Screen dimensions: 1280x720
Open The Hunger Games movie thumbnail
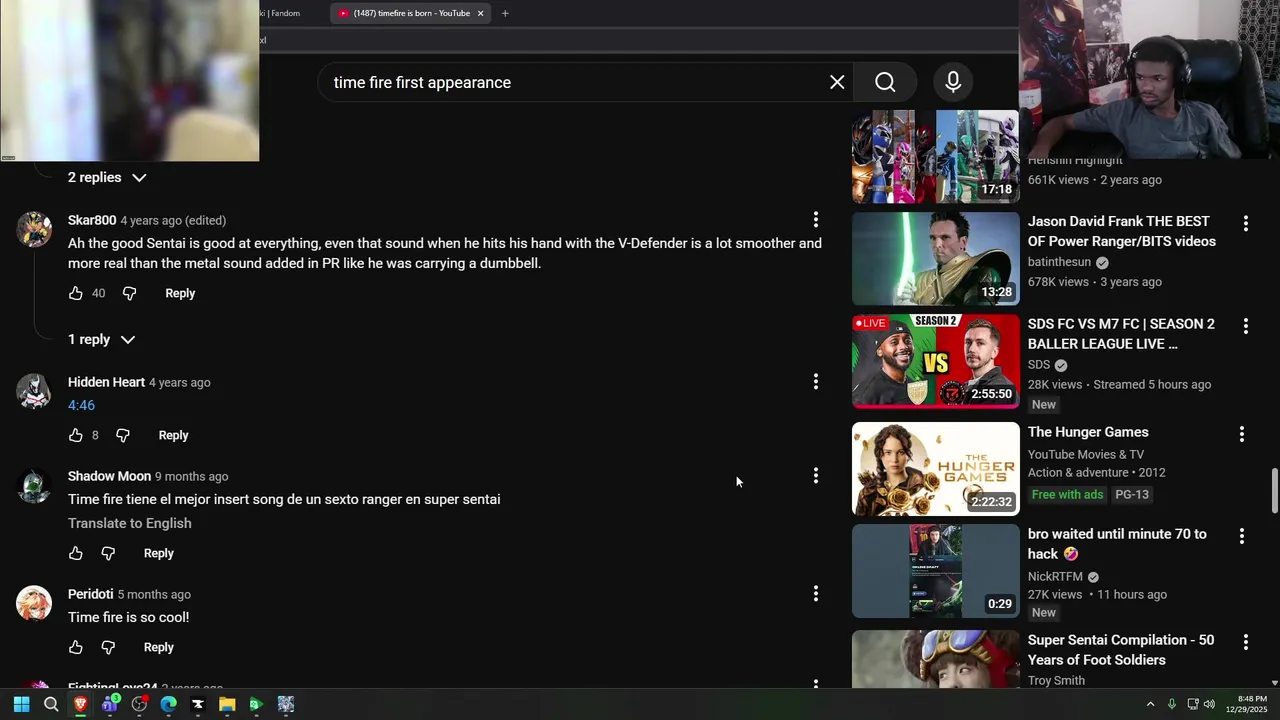click(935, 469)
